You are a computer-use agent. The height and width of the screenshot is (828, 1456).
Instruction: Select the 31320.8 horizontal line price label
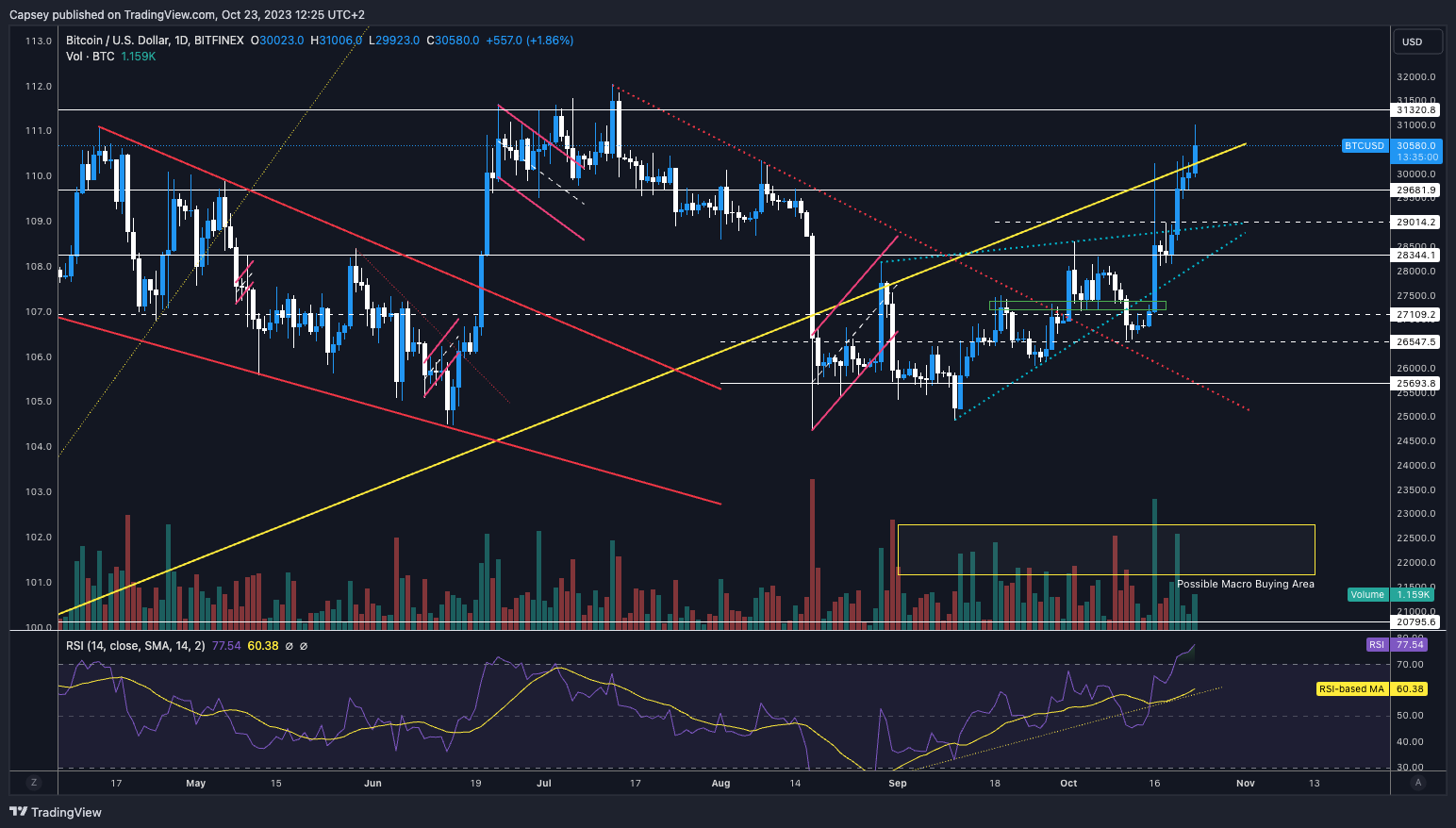click(1415, 110)
